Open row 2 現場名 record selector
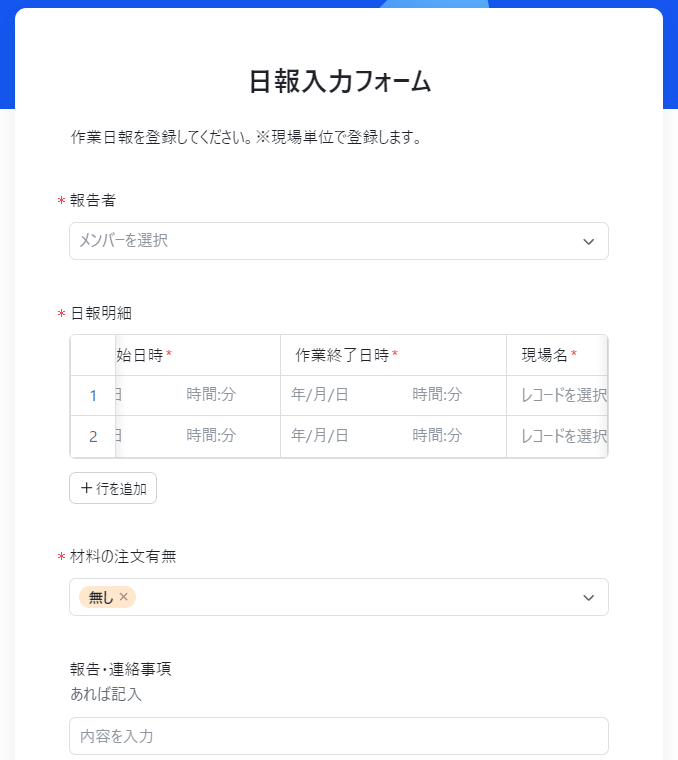This screenshot has width=678, height=760. point(563,436)
